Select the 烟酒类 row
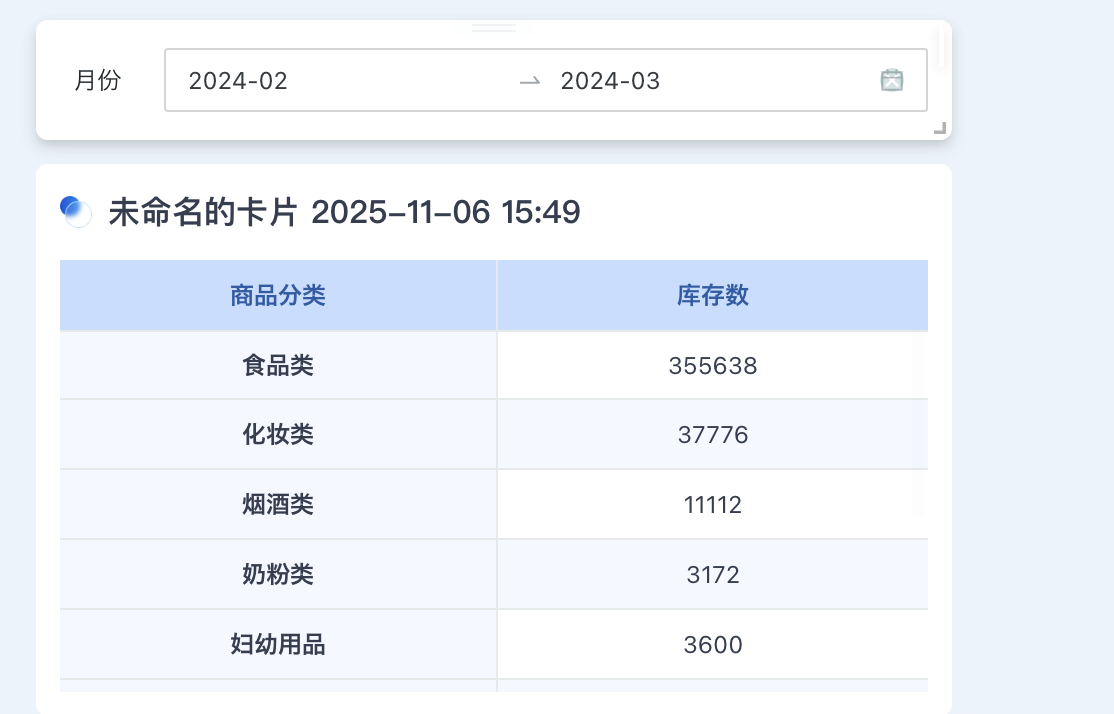 click(x=278, y=504)
